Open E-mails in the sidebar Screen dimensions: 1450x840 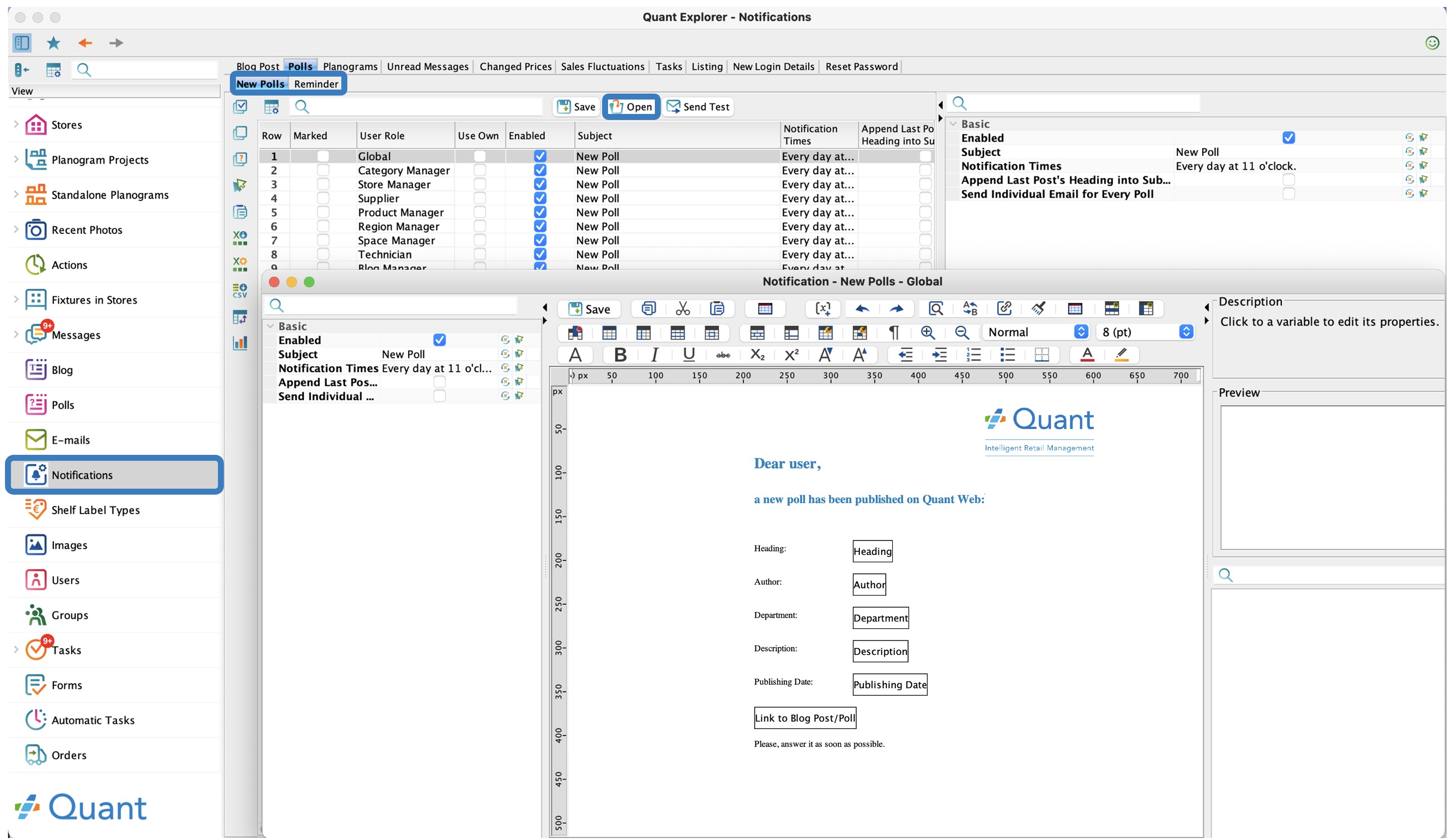tap(70, 440)
